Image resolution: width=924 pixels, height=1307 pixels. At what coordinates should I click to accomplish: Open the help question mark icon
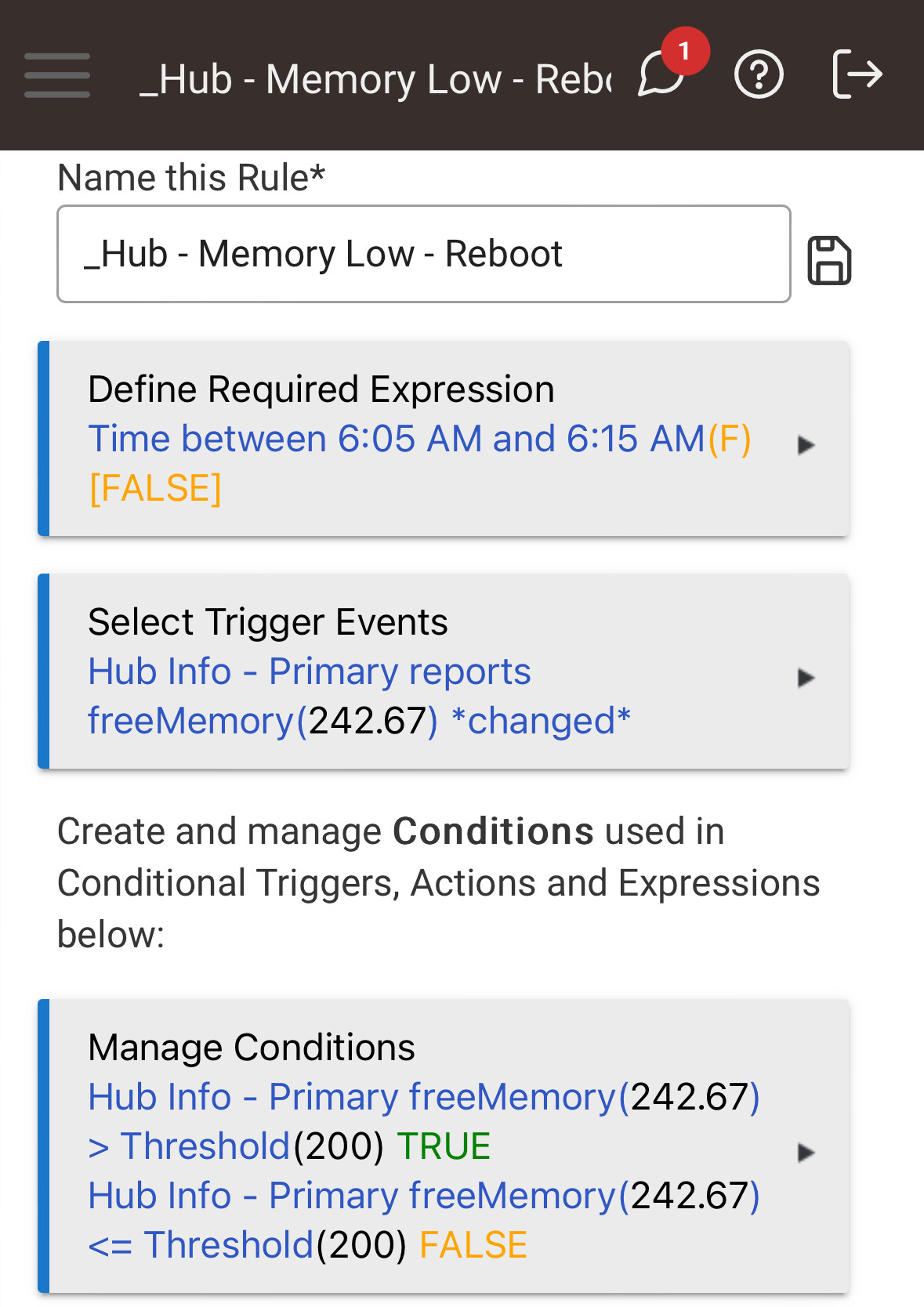tap(758, 75)
